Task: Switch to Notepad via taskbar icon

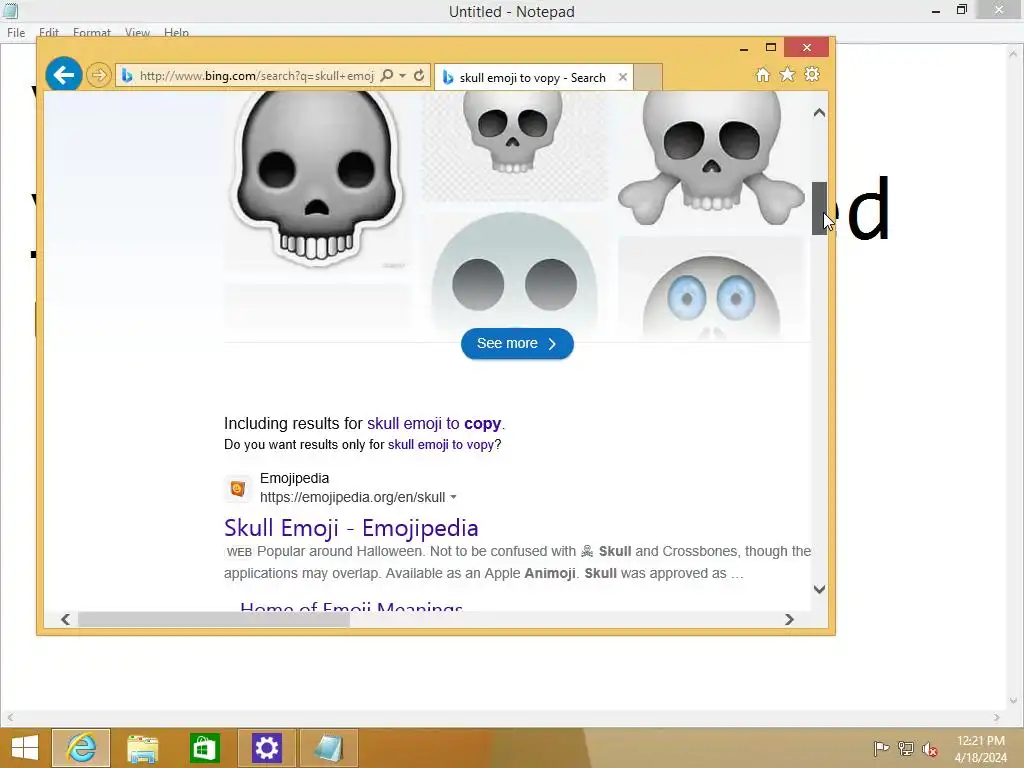Action: pos(328,748)
